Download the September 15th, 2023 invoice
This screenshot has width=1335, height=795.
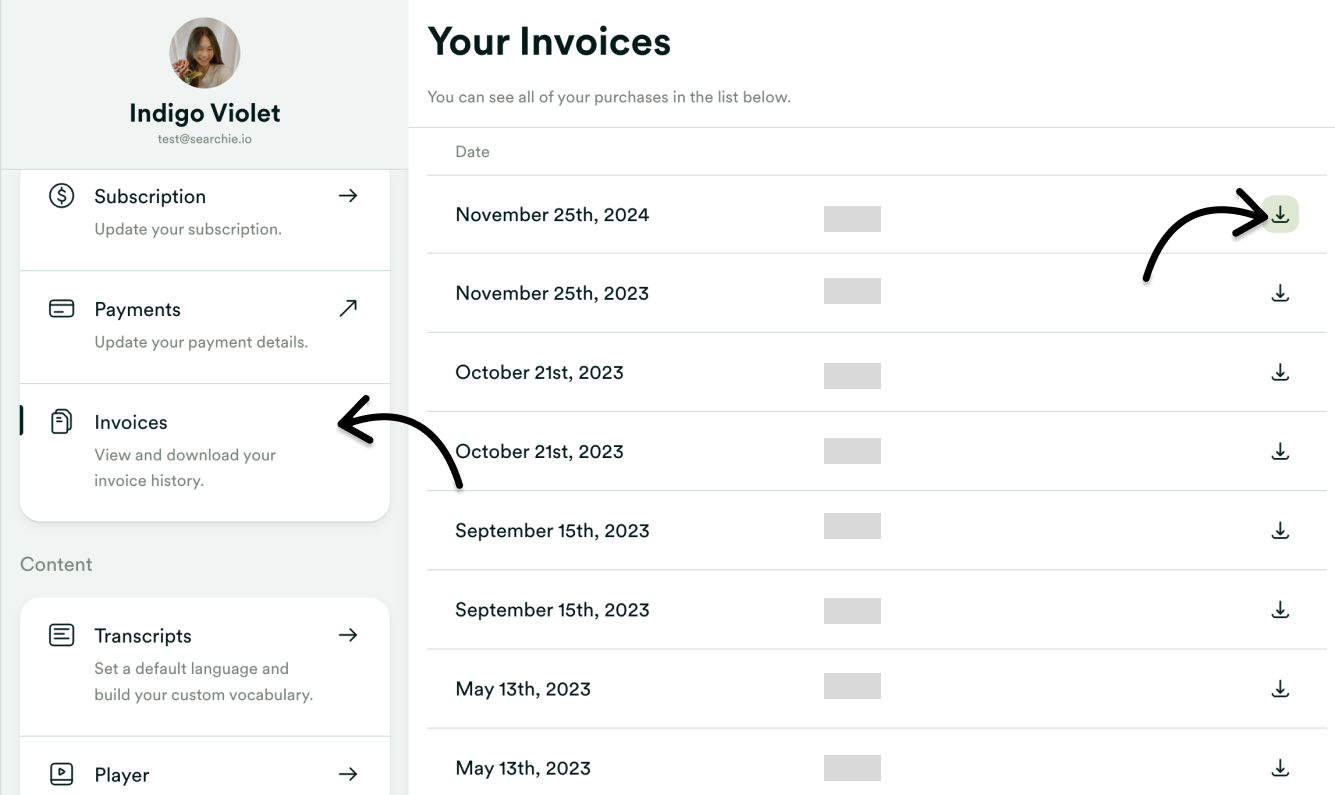(x=1280, y=530)
